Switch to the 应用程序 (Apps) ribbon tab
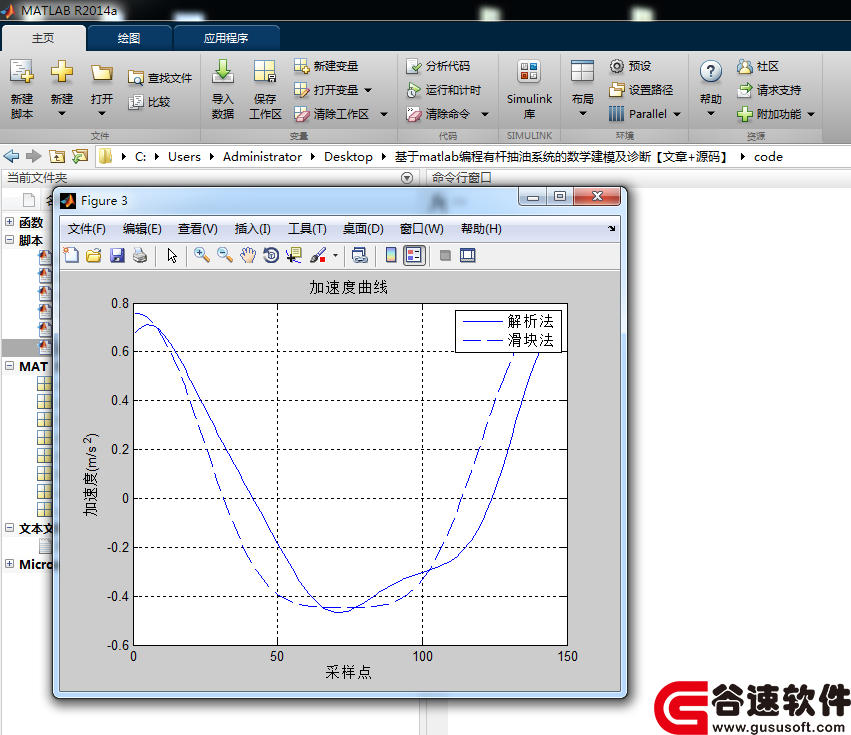851x735 pixels. pyautogui.click(x=226, y=38)
